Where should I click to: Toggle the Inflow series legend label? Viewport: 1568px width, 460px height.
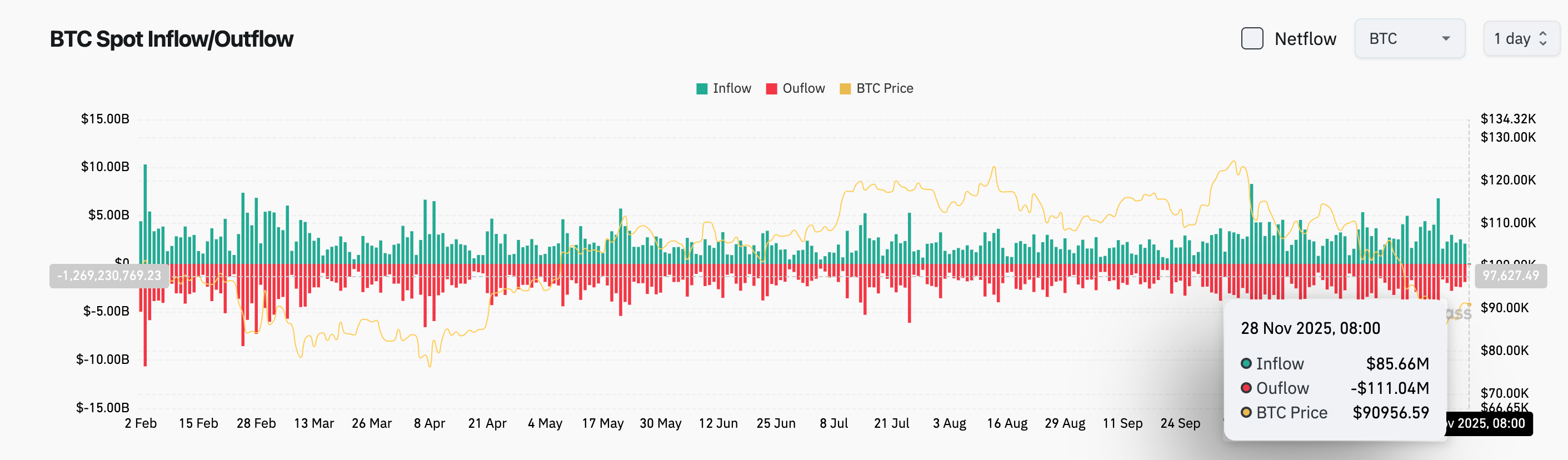732,89
